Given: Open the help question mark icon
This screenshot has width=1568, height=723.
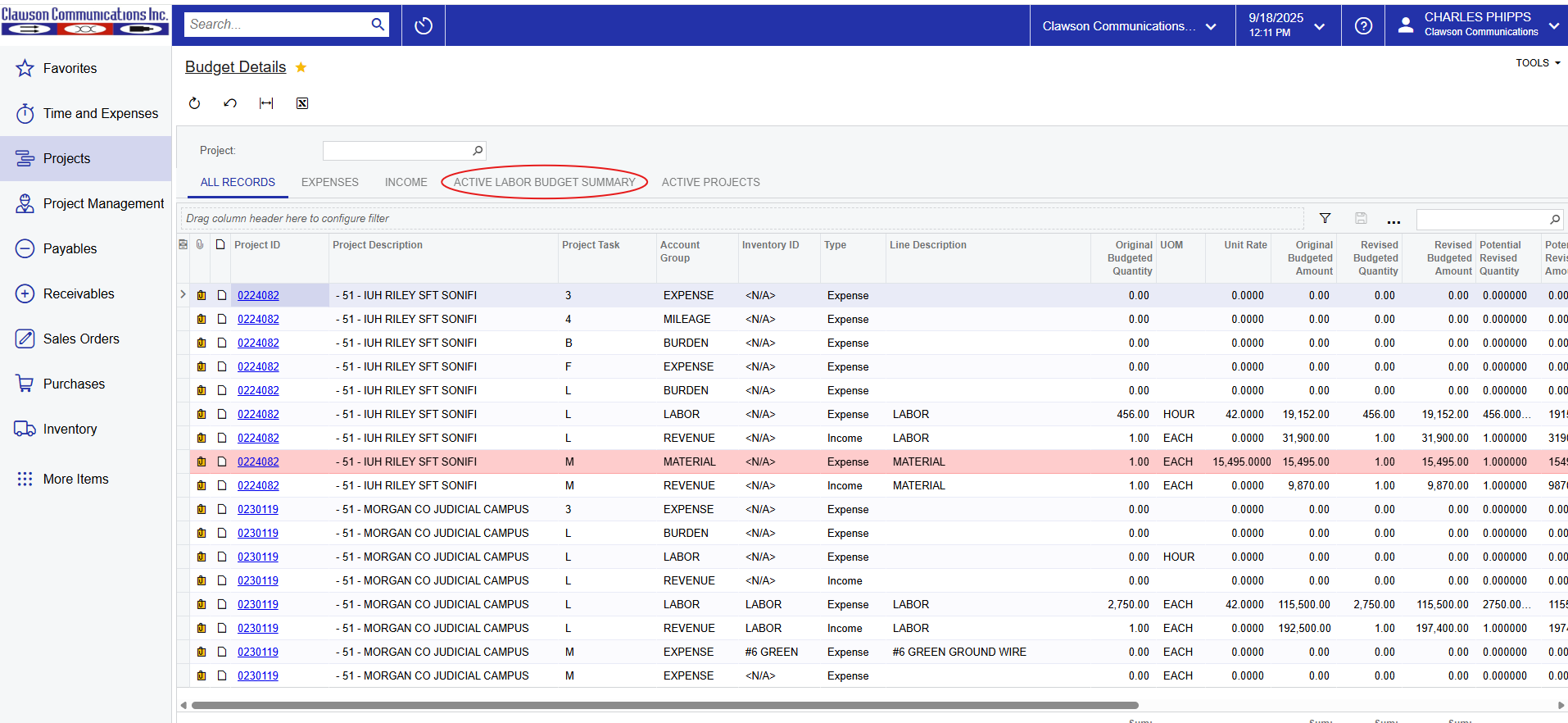Looking at the screenshot, I should 1363,25.
